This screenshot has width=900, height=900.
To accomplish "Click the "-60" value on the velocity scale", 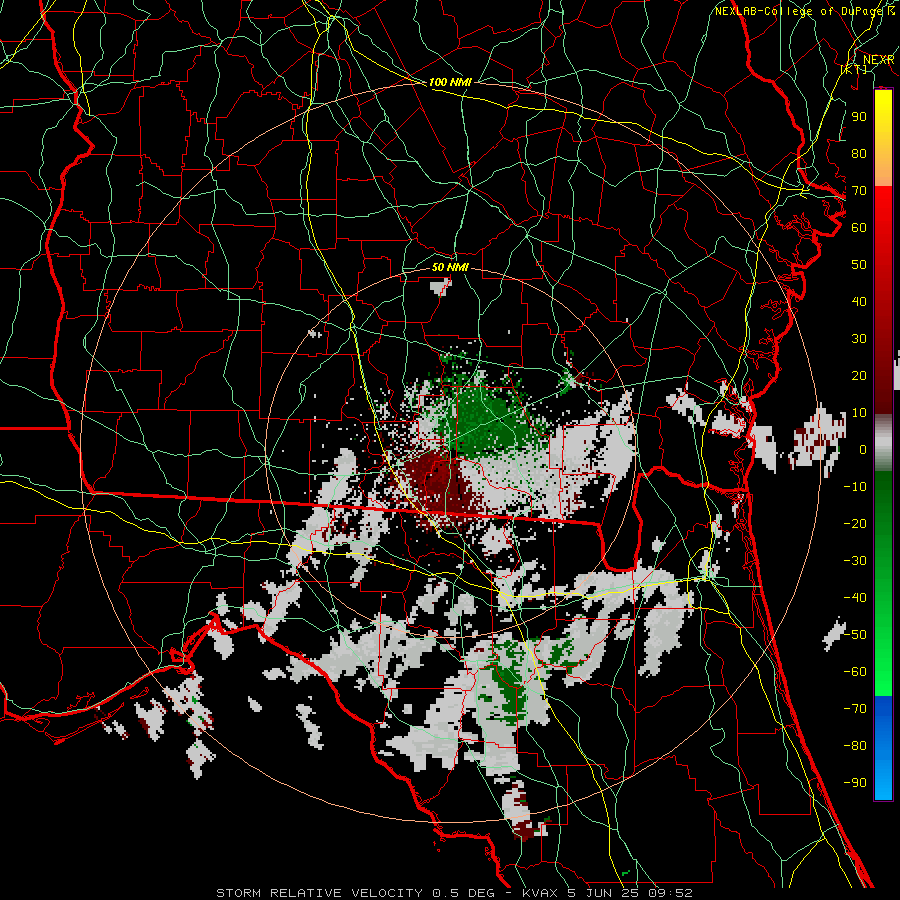I will point(855,672).
